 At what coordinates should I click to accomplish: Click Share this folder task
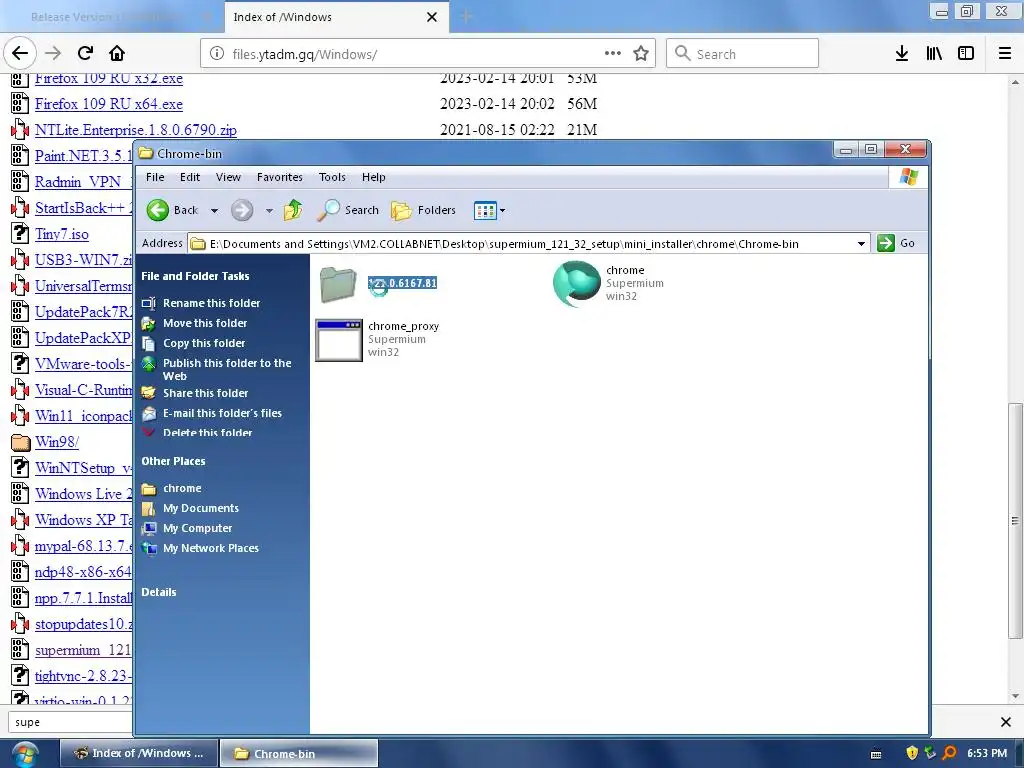pos(206,393)
